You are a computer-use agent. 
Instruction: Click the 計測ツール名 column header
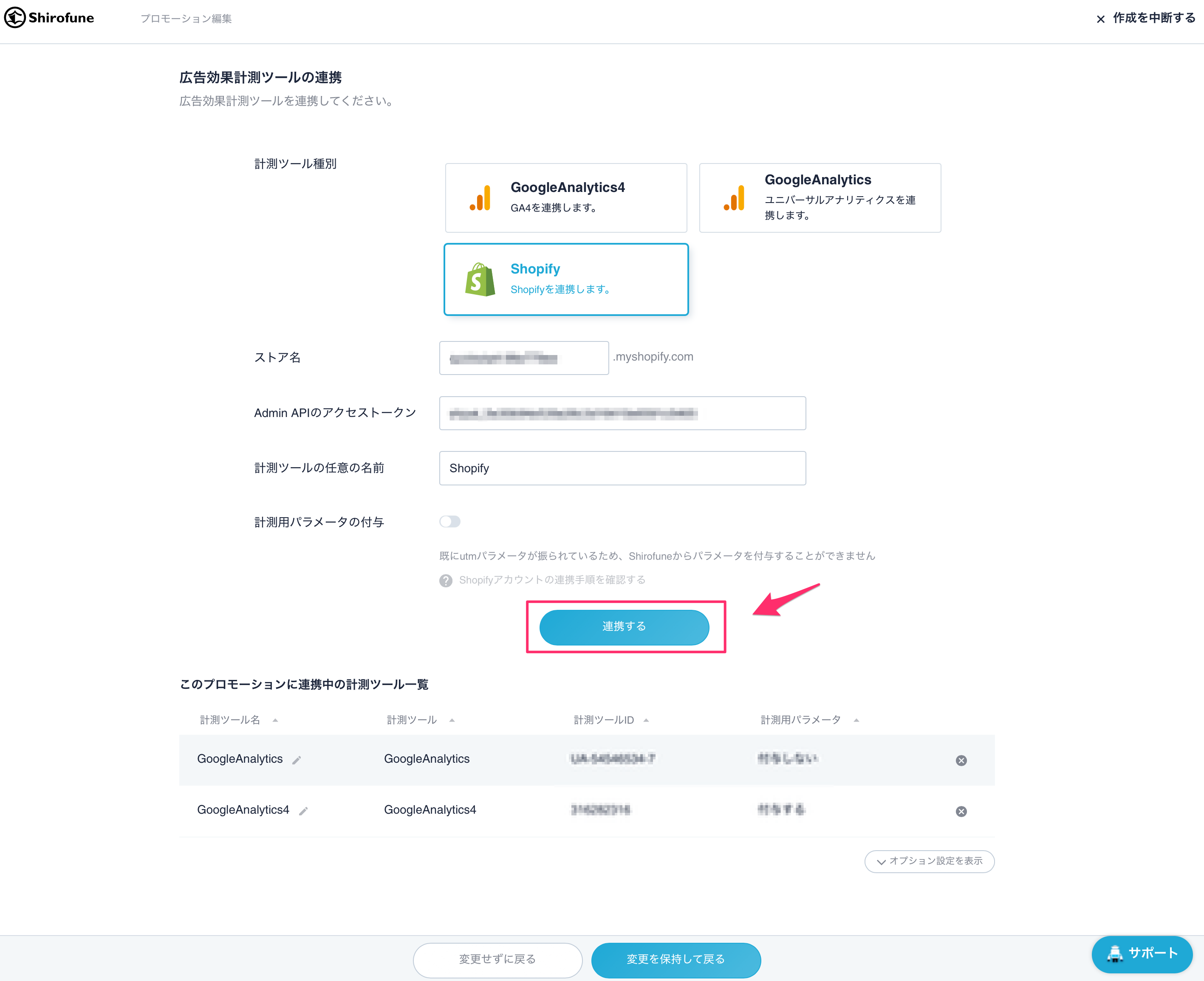point(230,720)
